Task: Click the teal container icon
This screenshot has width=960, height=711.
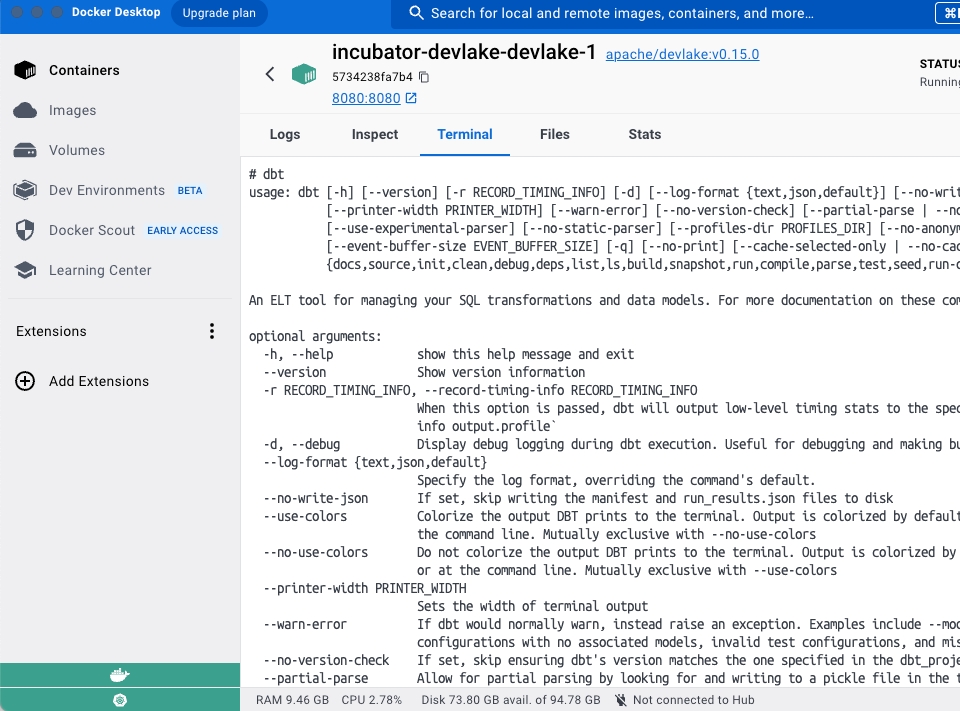Action: pyautogui.click(x=304, y=74)
